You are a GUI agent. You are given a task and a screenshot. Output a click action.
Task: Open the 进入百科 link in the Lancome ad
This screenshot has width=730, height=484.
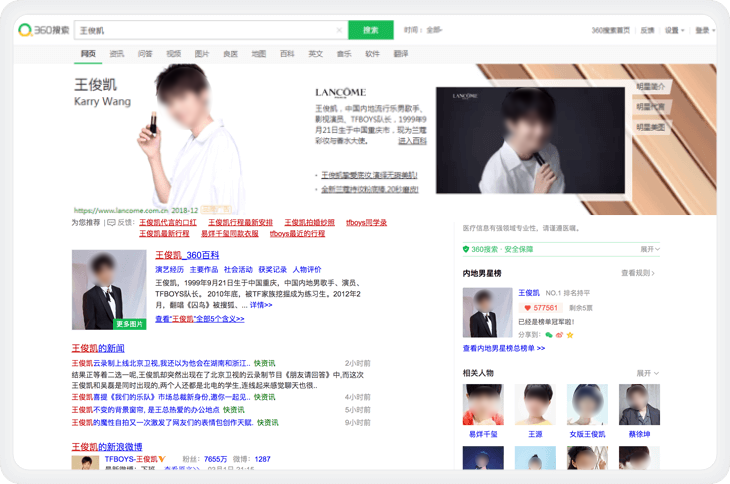coord(412,141)
